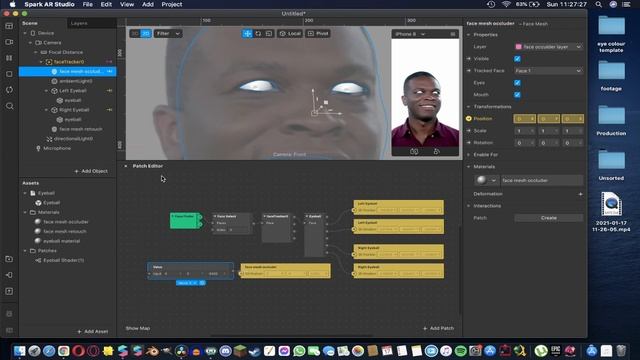
Task: Uncheck the Eyes checkbox
Action: click(x=517, y=83)
